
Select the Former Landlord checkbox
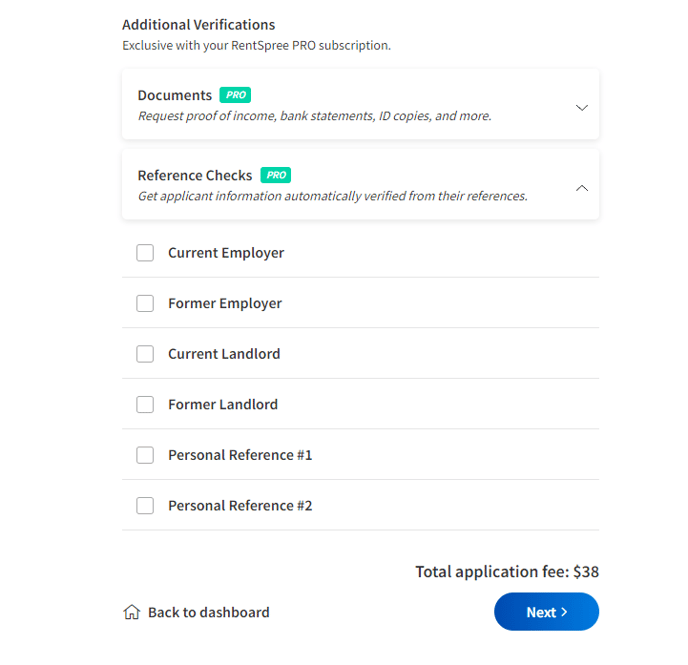coord(145,404)
